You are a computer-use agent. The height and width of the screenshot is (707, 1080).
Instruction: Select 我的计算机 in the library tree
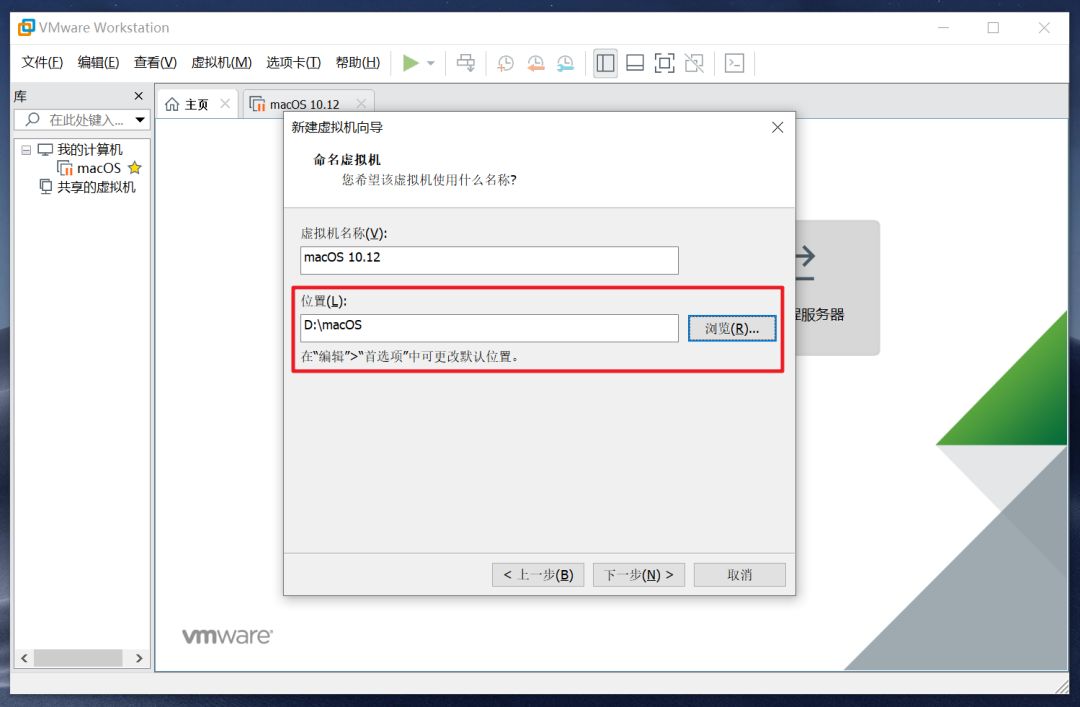tap(90, 150)
